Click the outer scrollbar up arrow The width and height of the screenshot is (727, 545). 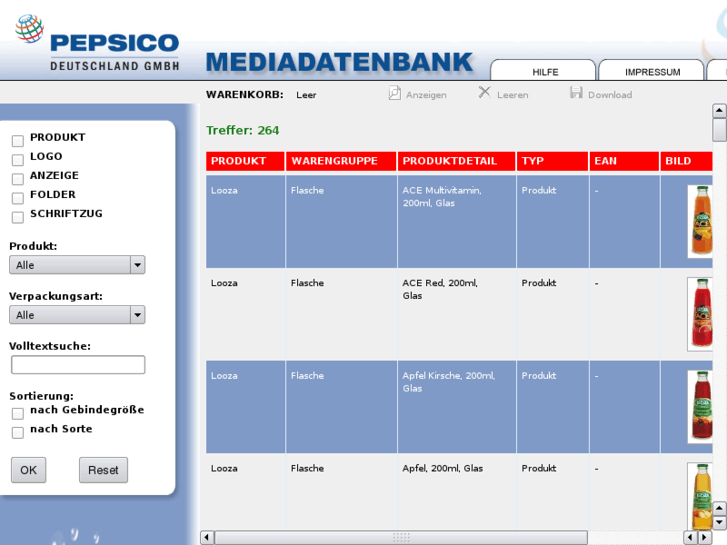click(719, 110)
